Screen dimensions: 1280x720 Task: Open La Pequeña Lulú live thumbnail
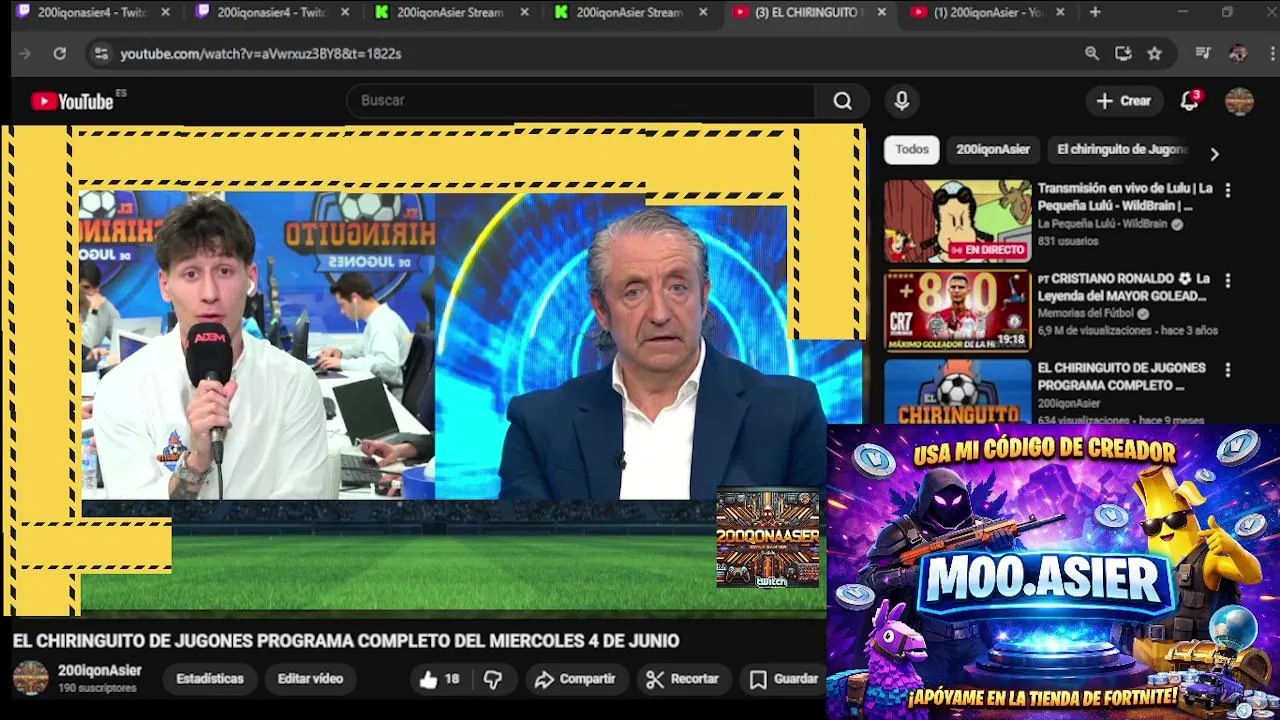tap(957, 221)
